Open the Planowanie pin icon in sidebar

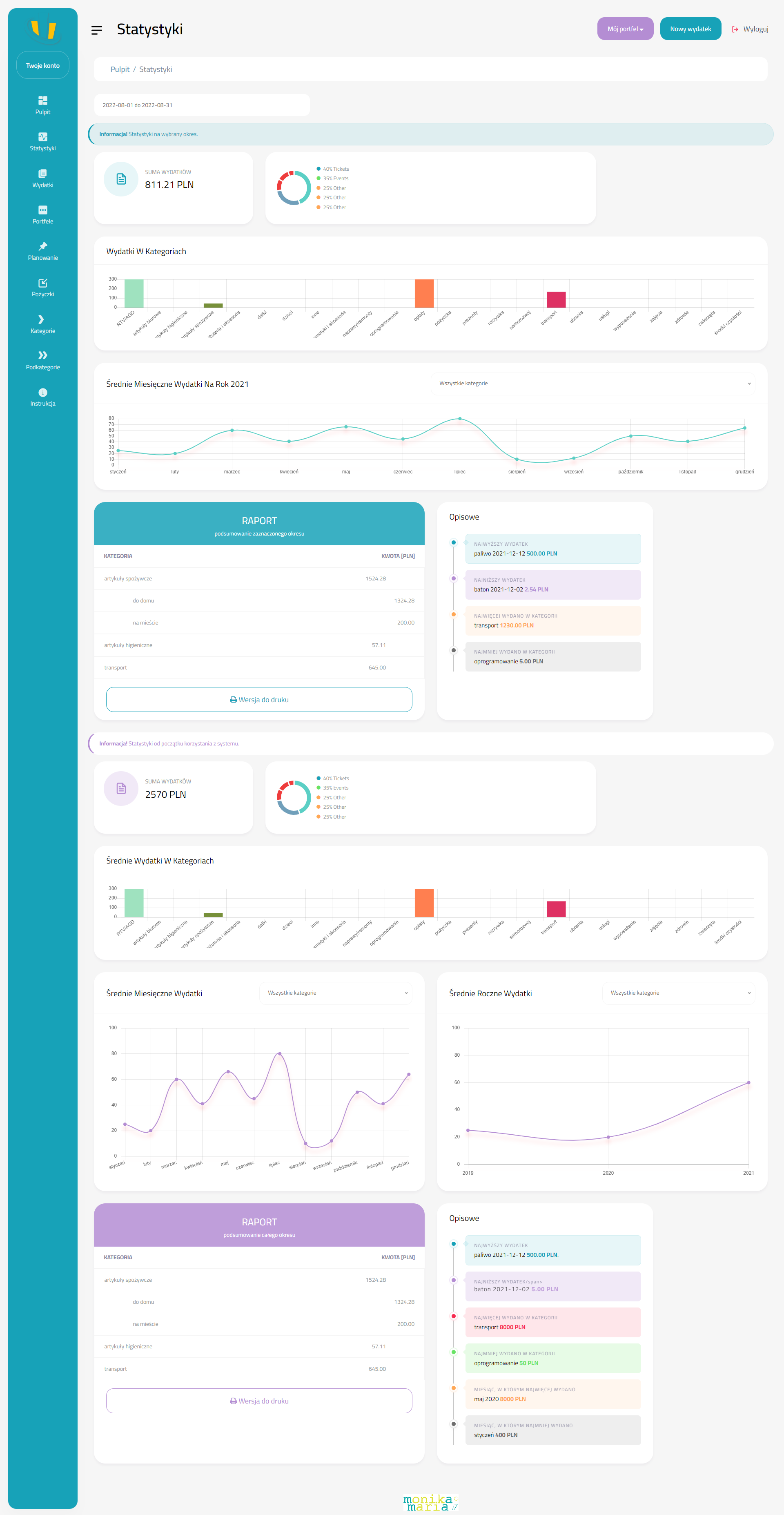pos(42,246)
